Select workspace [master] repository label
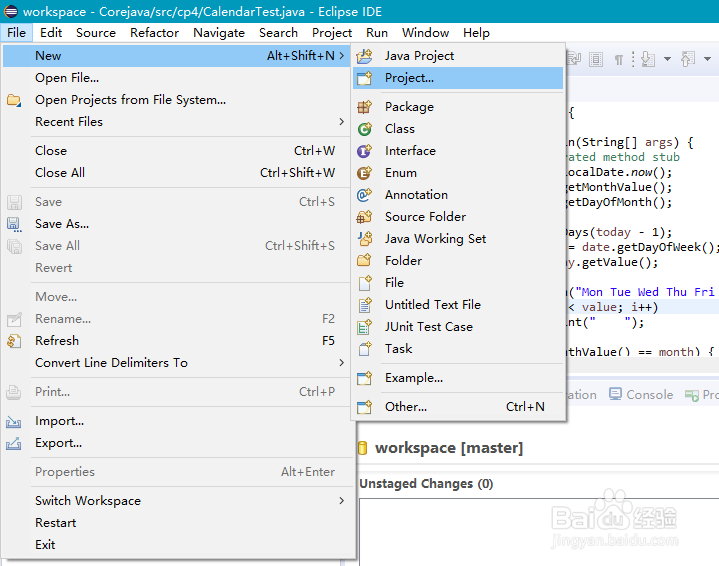Image resolution: width=719 pixels, height=566 pixels. 449,448
